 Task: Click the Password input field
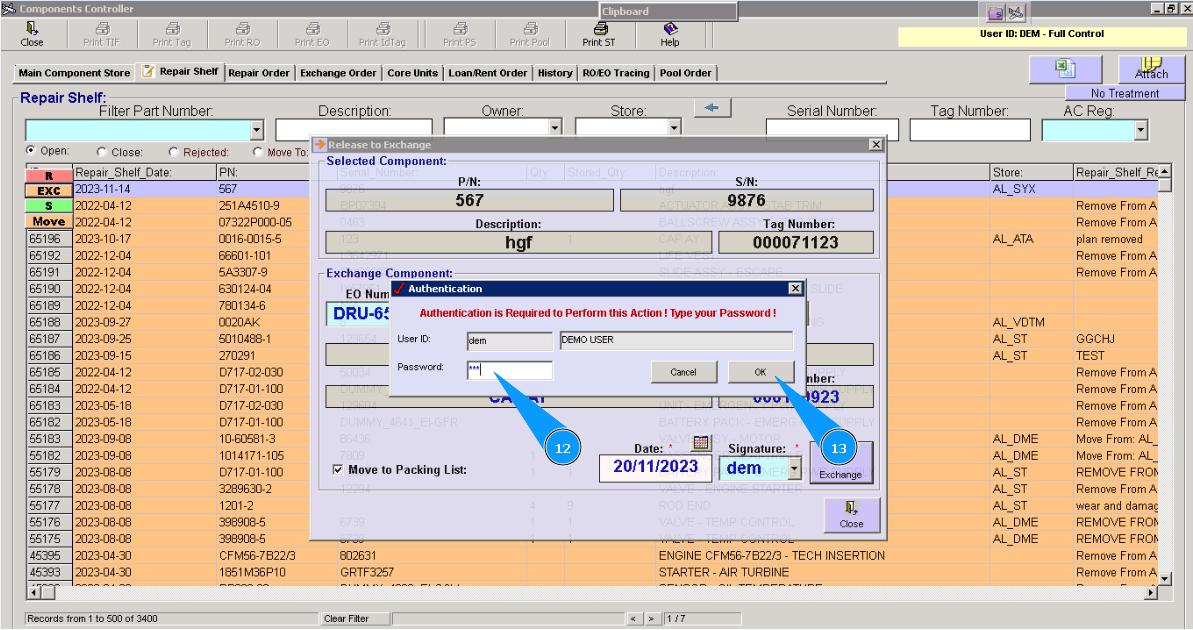pyautogui.click(x=510, y=371)
